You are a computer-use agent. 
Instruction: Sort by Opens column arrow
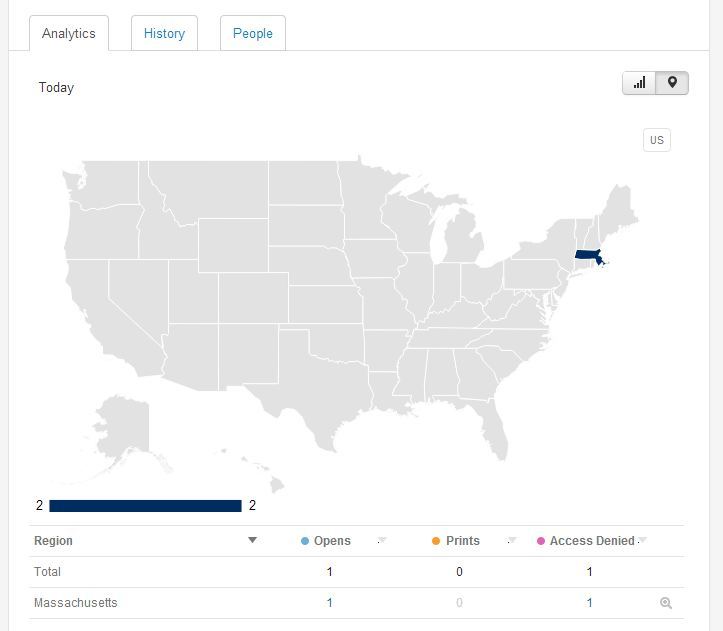click(382, 540)
